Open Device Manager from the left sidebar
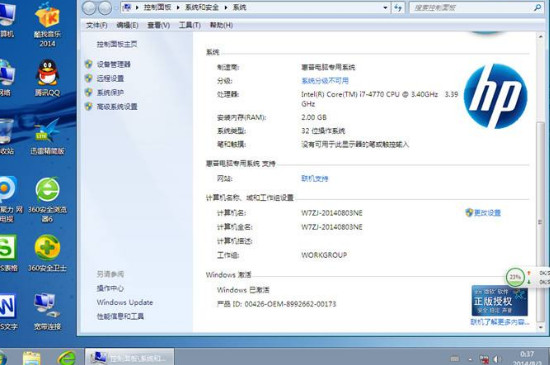Viewport: 550px width, 365px height. coord(113,64)
